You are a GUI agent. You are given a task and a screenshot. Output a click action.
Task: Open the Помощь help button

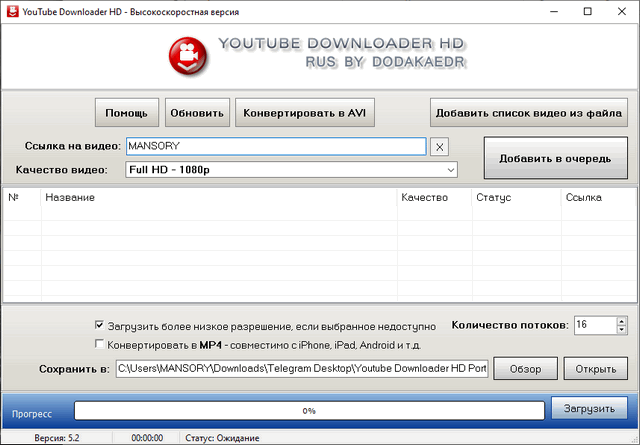click(x=127, y=113)
